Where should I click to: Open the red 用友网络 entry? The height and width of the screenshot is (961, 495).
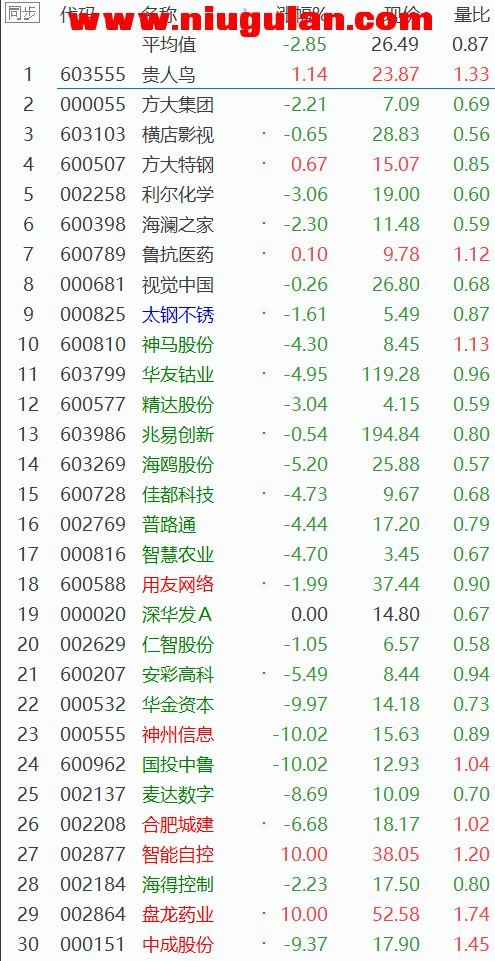point(178,585)
